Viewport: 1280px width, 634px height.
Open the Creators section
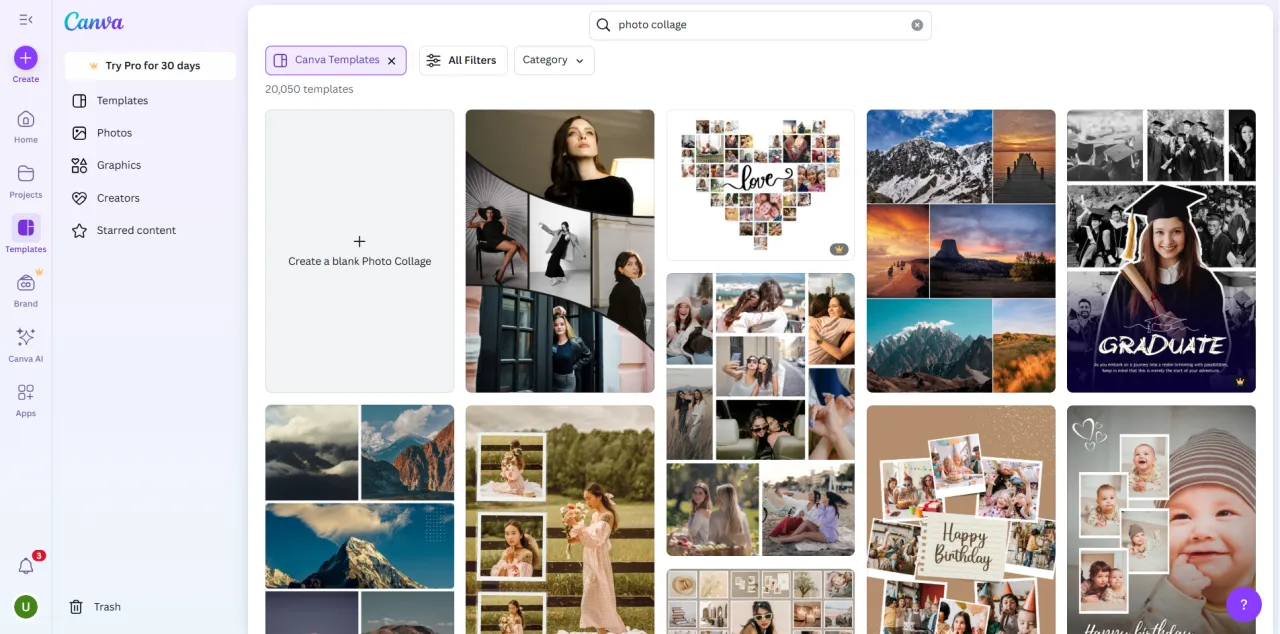tap(117, 197)
